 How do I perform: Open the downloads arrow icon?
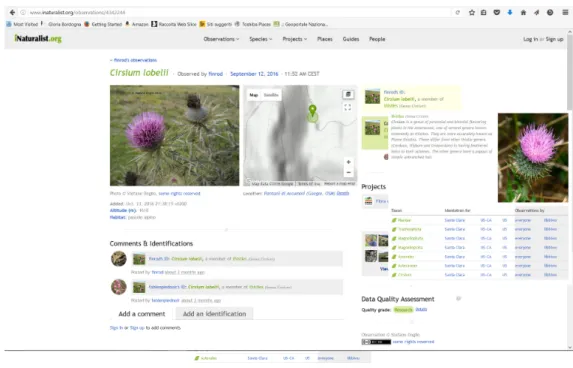click(x=510, y=12)
